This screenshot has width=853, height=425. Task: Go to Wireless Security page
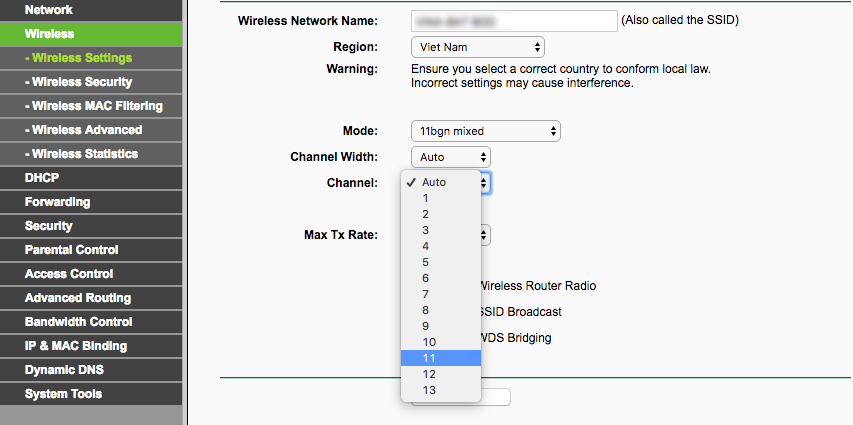(81, 82)
